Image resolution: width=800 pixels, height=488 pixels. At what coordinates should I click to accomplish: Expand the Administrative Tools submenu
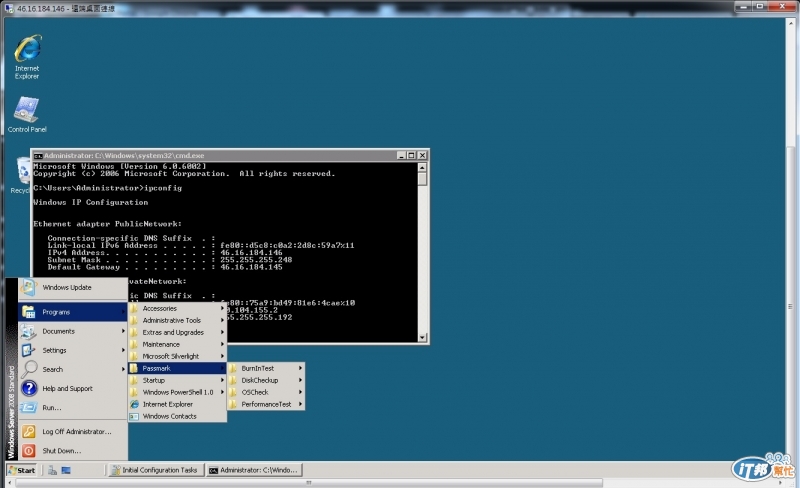[x=177, y=320]
